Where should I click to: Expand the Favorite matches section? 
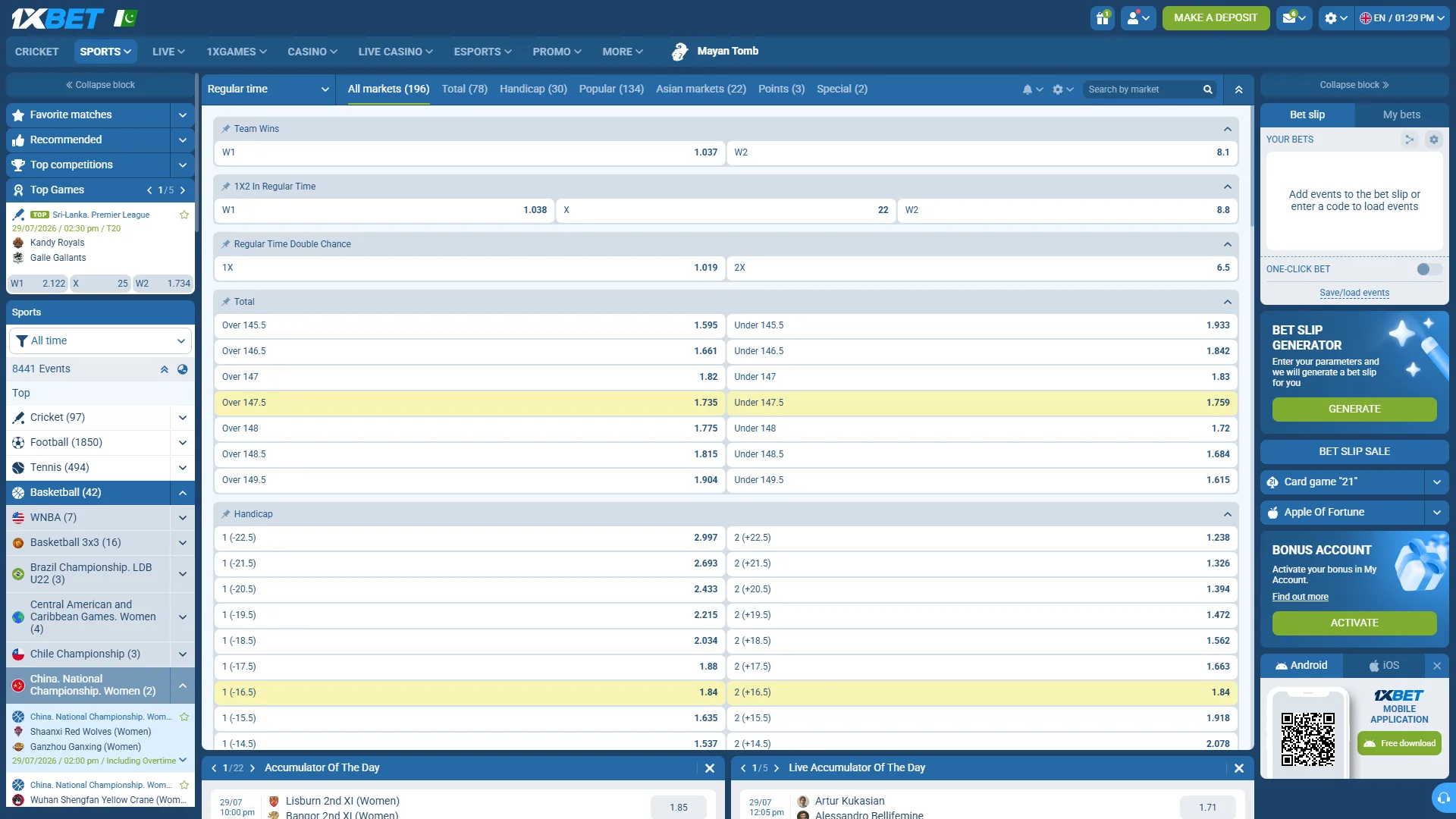tap(182, 115)
